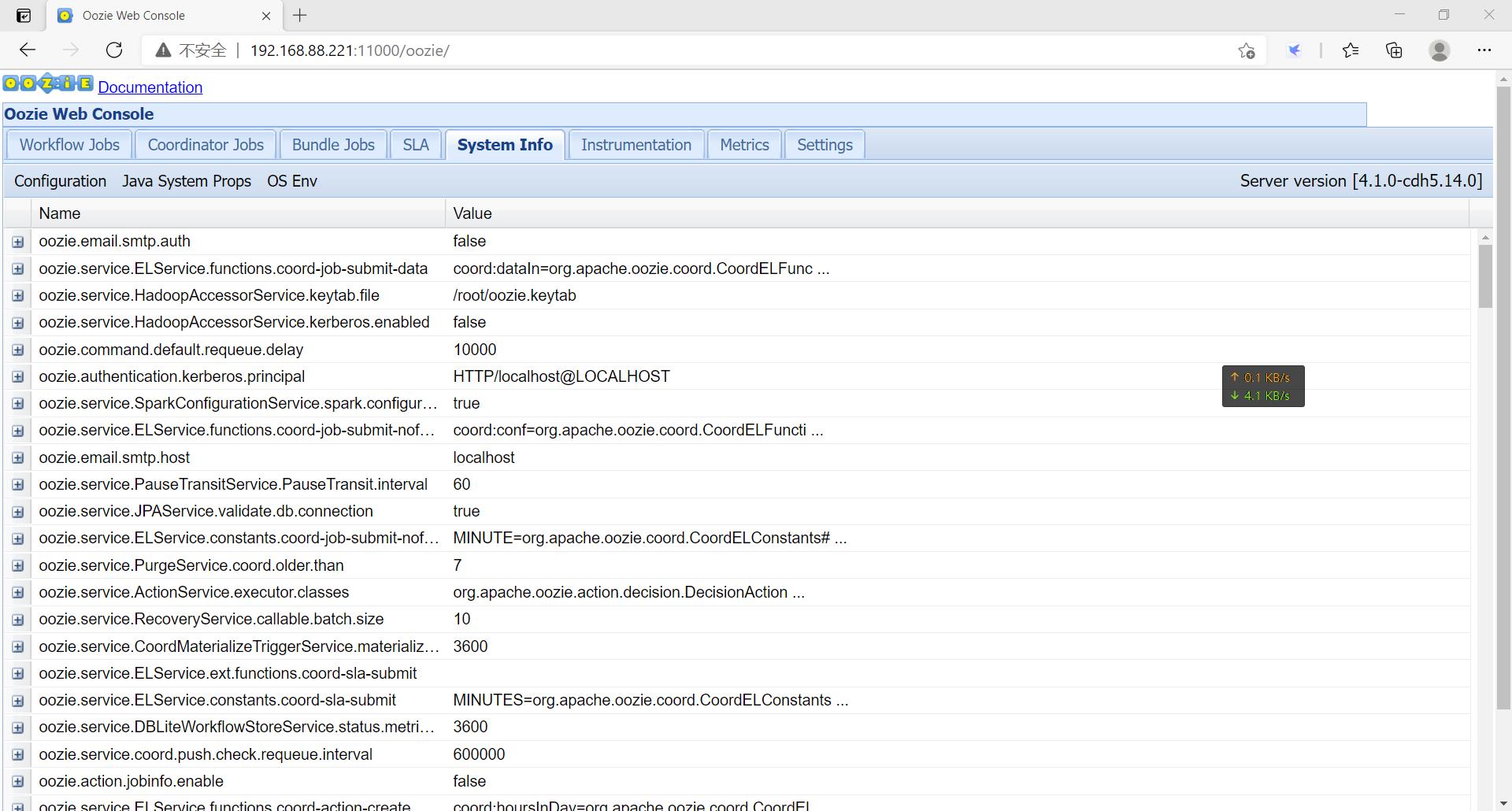Click the page scrollbar thumb
The height and width of the screenshot is (811, 1512).
click(1503, 398)
